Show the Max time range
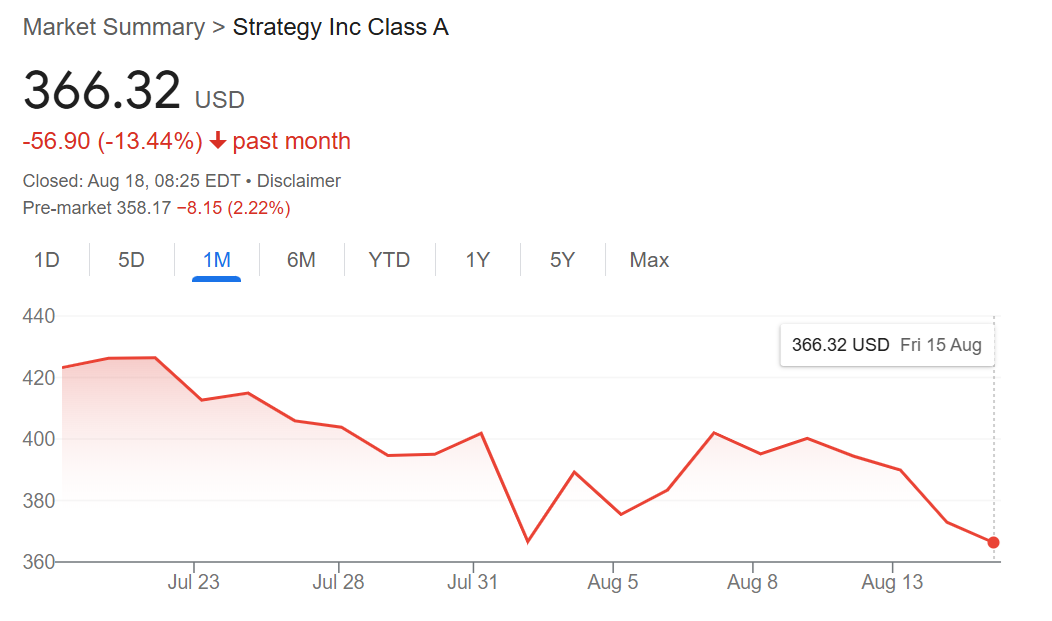Image resolution: width=1052 pixels, height=621 pixels. click(649, 260)
